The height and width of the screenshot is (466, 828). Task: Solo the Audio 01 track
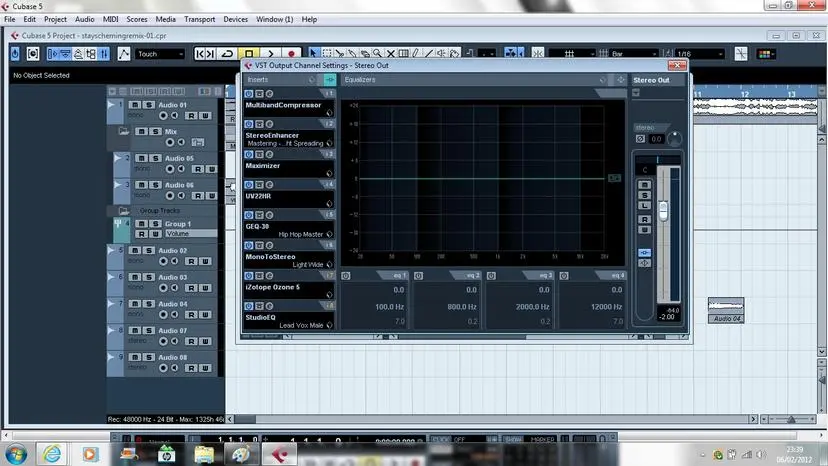[x=149, y=105]
